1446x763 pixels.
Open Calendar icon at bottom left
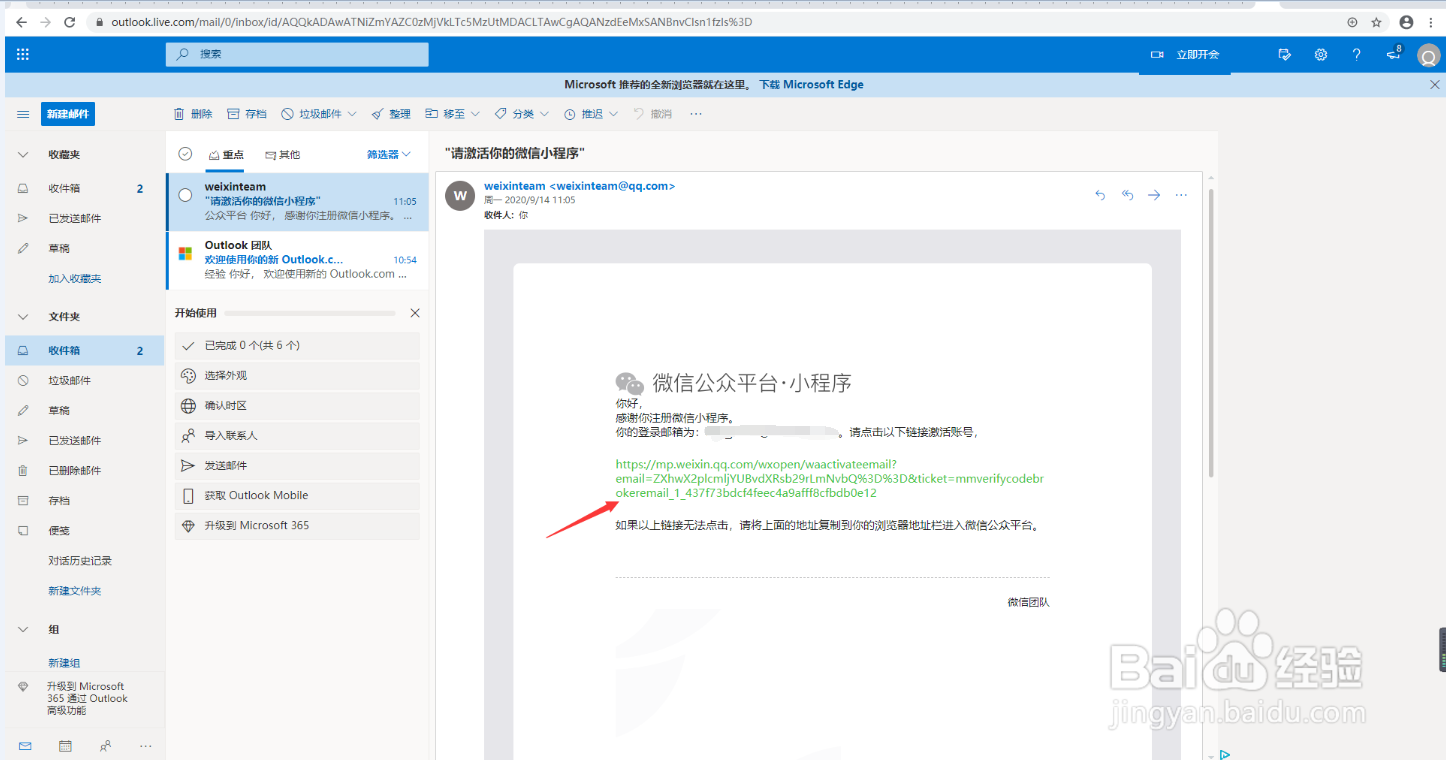tap(65, 746)
